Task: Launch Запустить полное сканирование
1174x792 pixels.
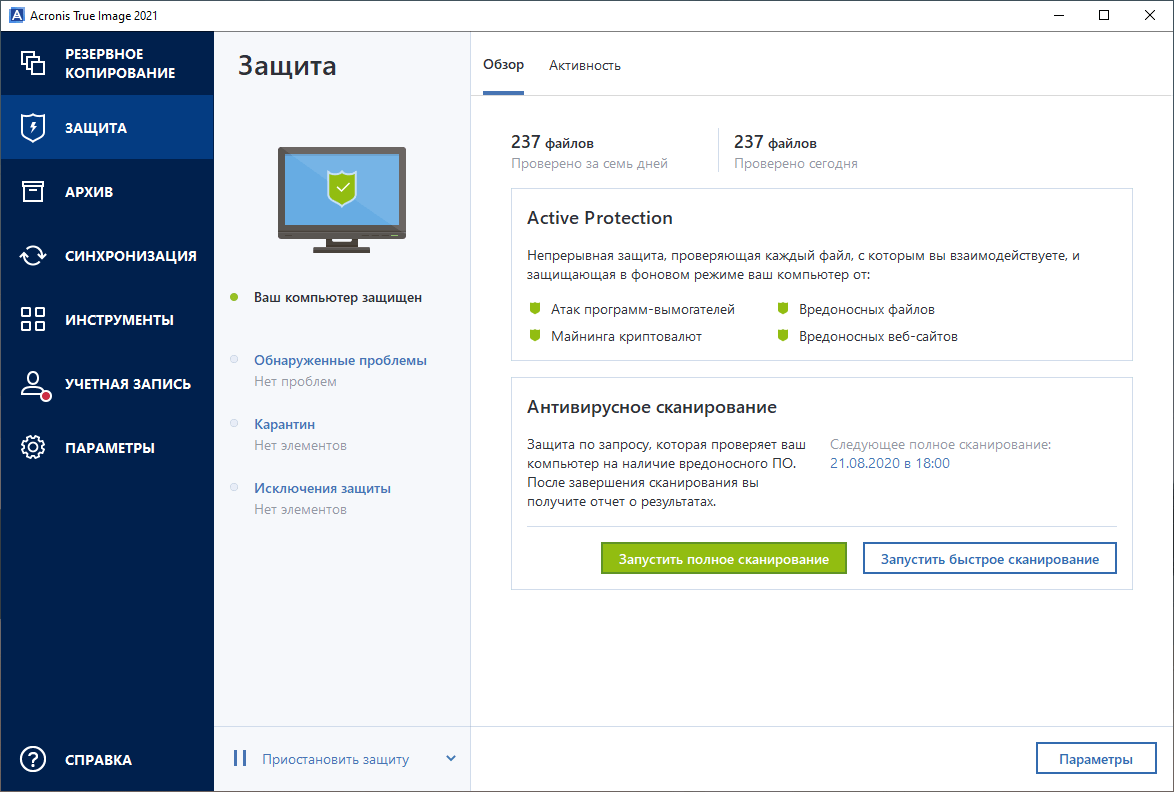Action: (723, 557)
